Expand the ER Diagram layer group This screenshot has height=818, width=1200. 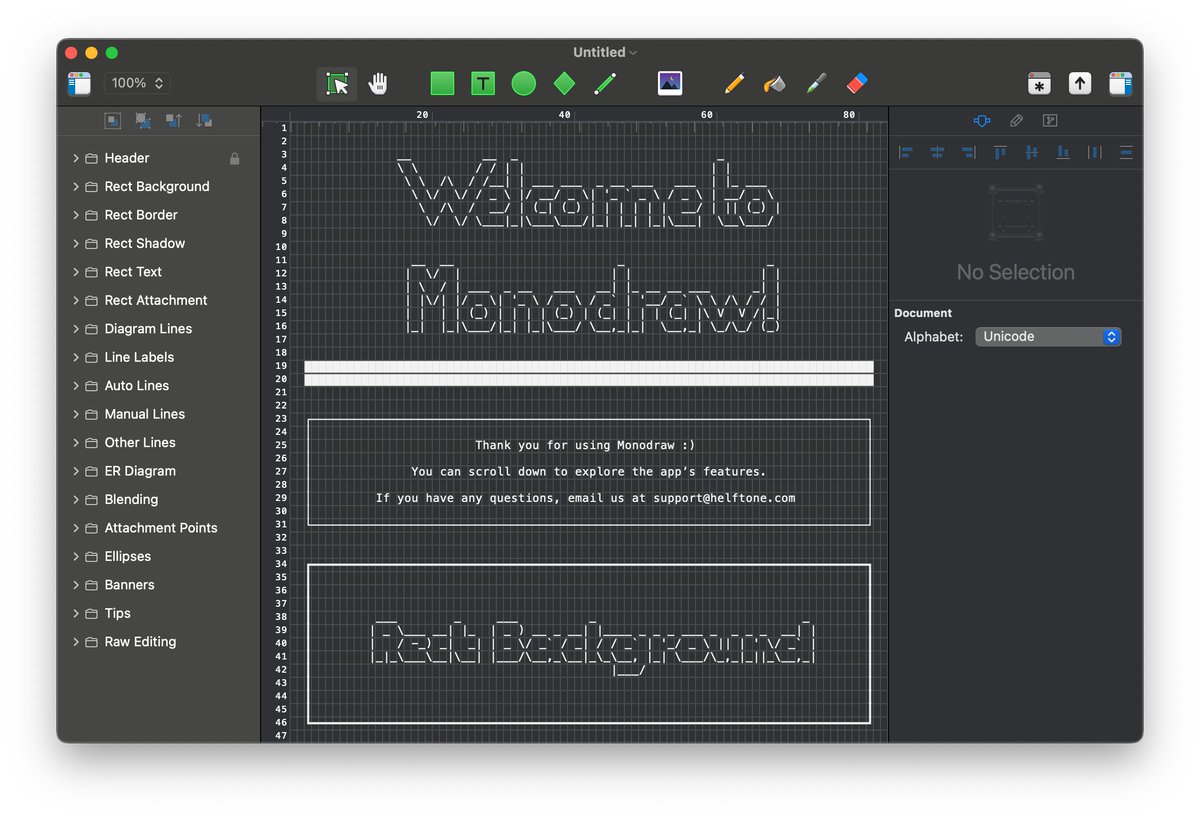(77, 470)
